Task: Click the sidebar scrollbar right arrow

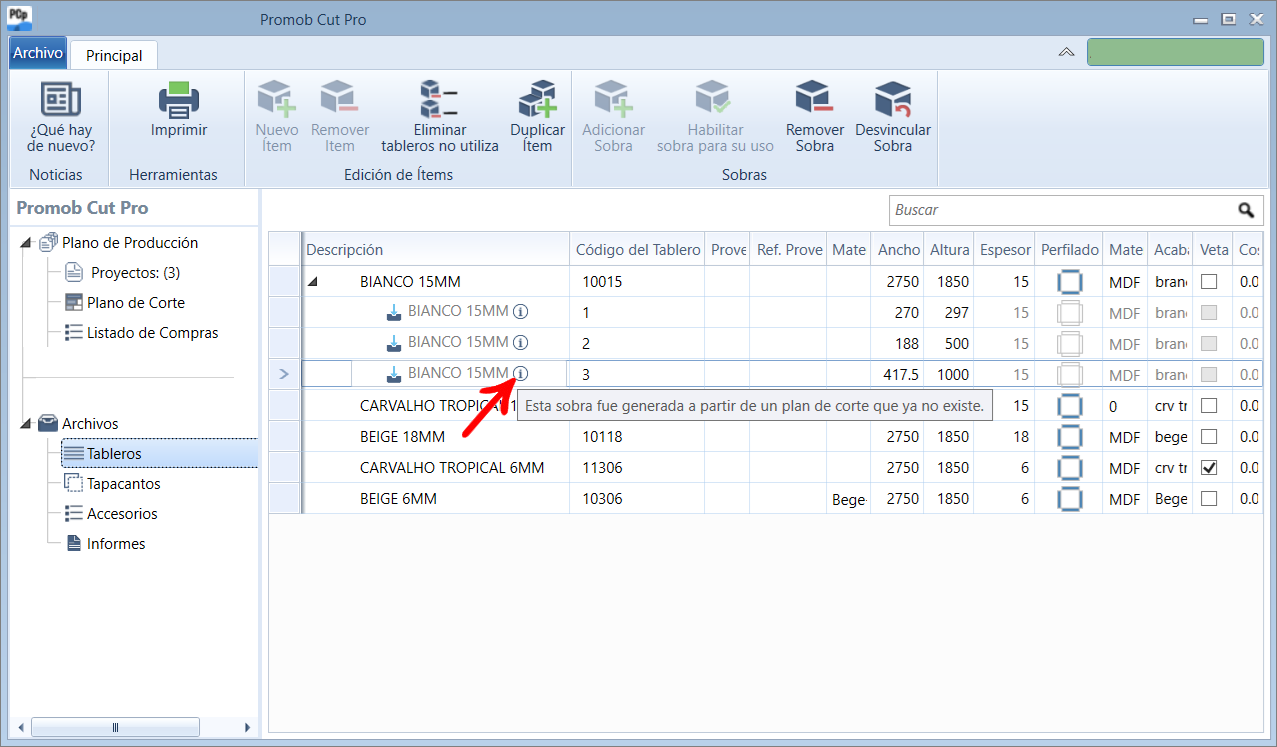Action: pyautogui.click(x=250, y=727)
